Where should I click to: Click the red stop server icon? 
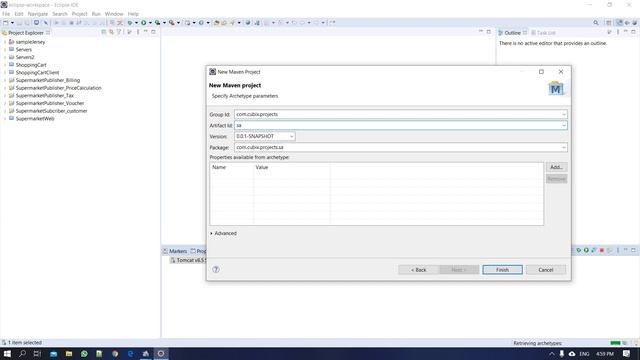[x=602, y=250]
